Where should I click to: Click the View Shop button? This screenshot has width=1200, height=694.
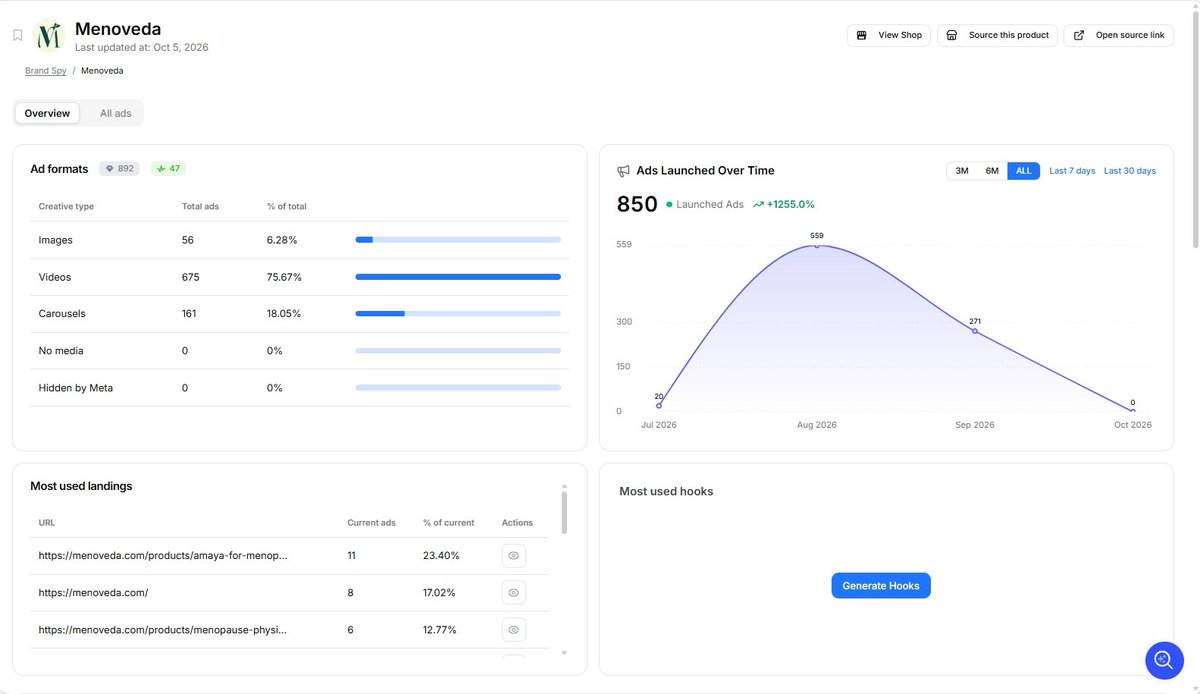[x=889, y=35]
